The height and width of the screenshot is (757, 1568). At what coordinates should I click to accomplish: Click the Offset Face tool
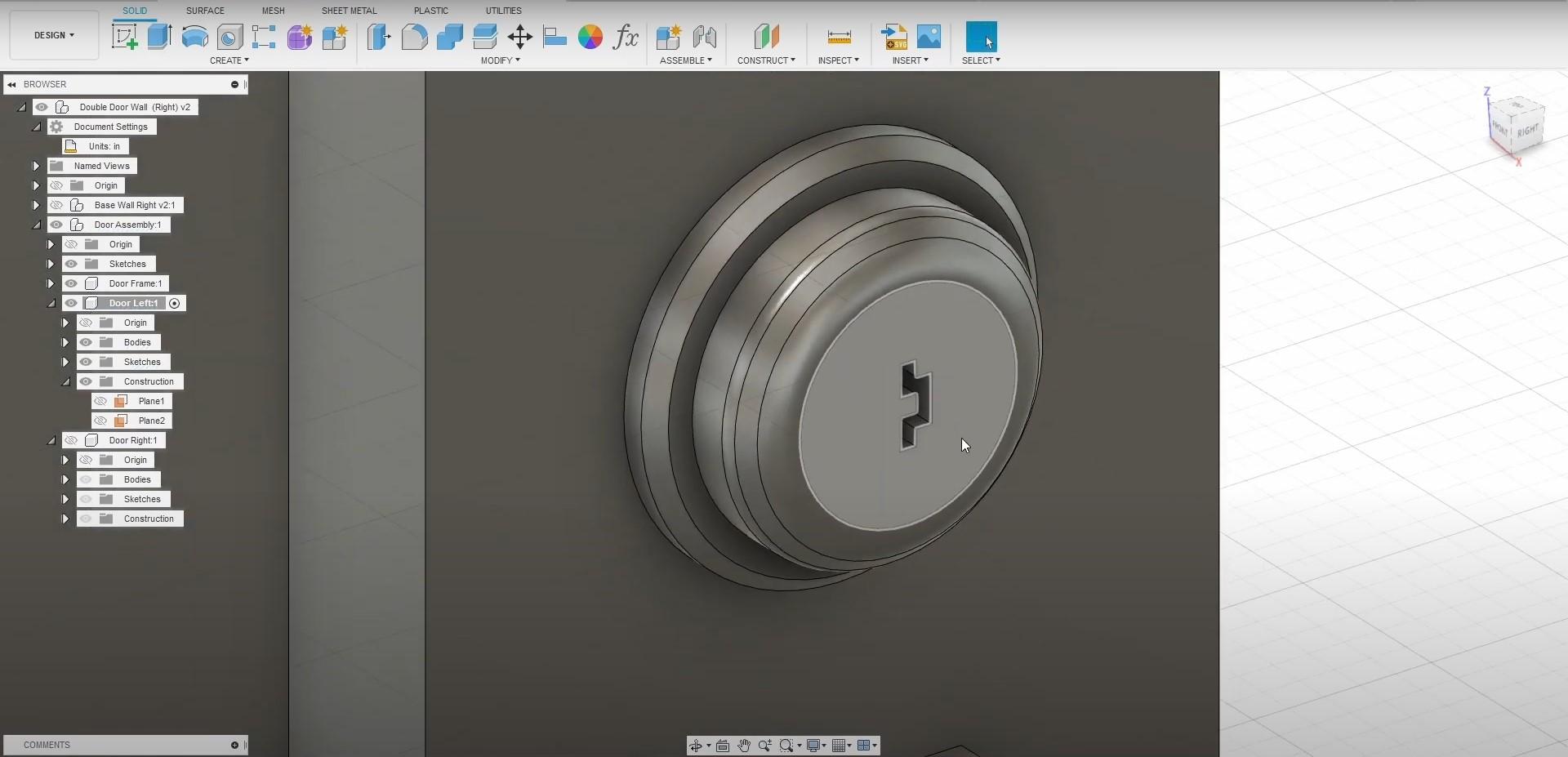click(x=484, y=37)
